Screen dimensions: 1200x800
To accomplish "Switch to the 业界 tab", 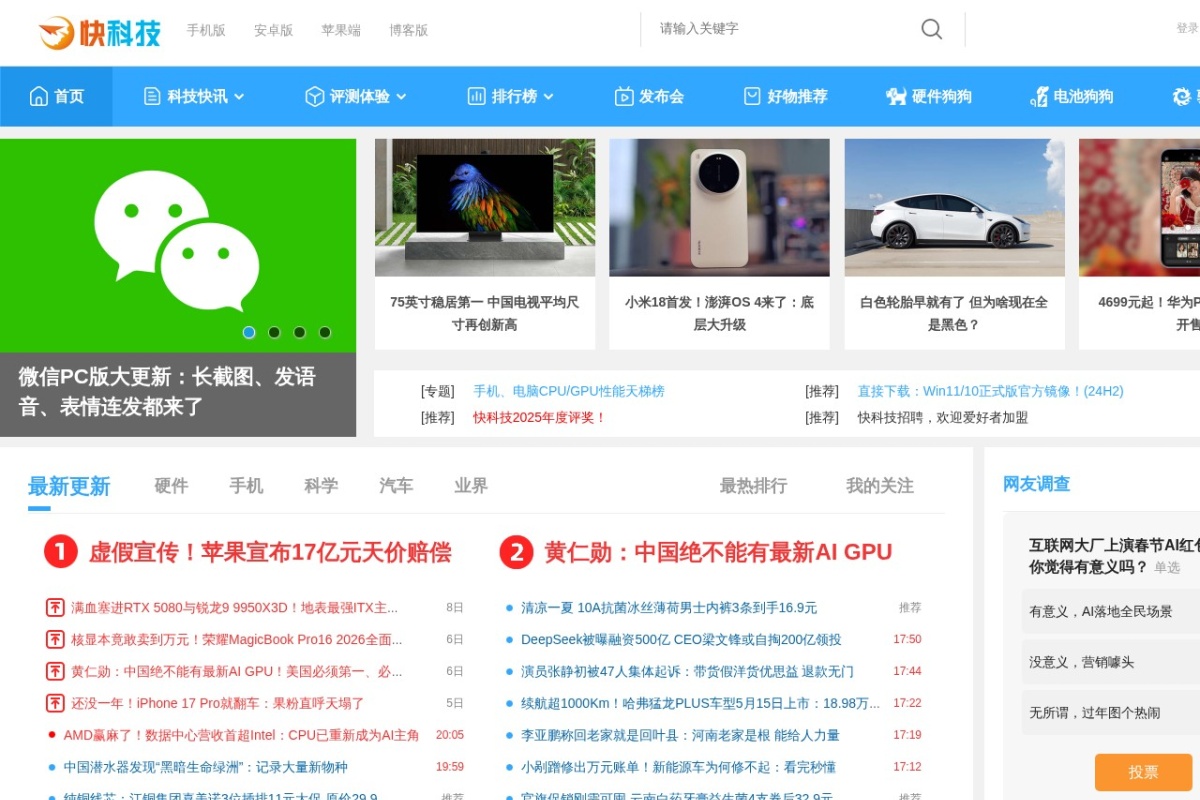I will coord(471,486).
